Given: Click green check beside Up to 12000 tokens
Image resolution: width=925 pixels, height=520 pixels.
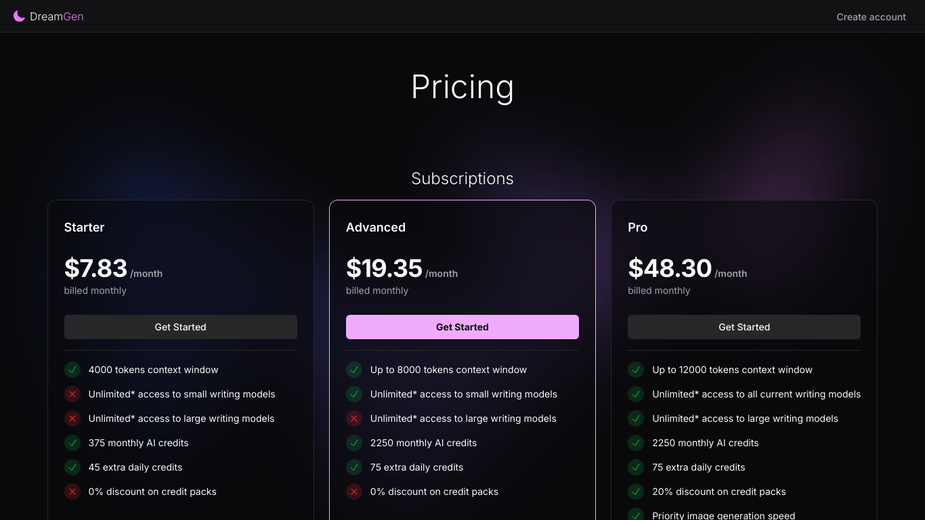Looking at the screenshot, I should [x=636, y=369].
